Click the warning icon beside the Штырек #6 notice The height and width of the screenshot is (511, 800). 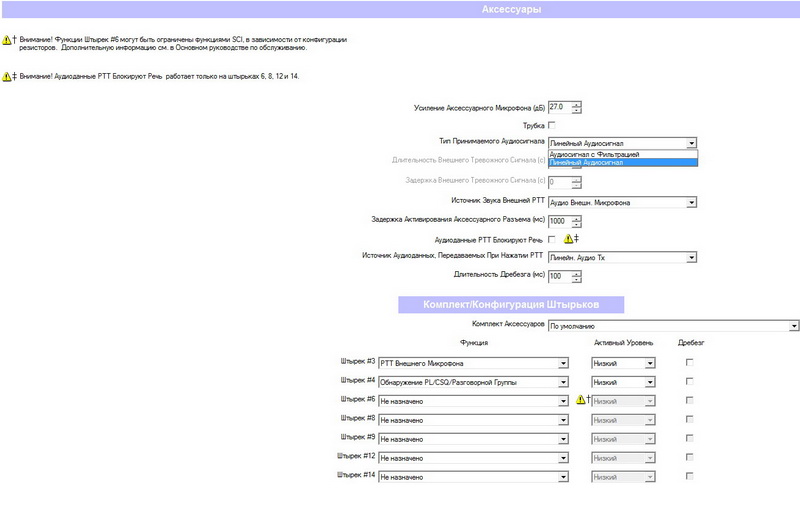[6, 40]
